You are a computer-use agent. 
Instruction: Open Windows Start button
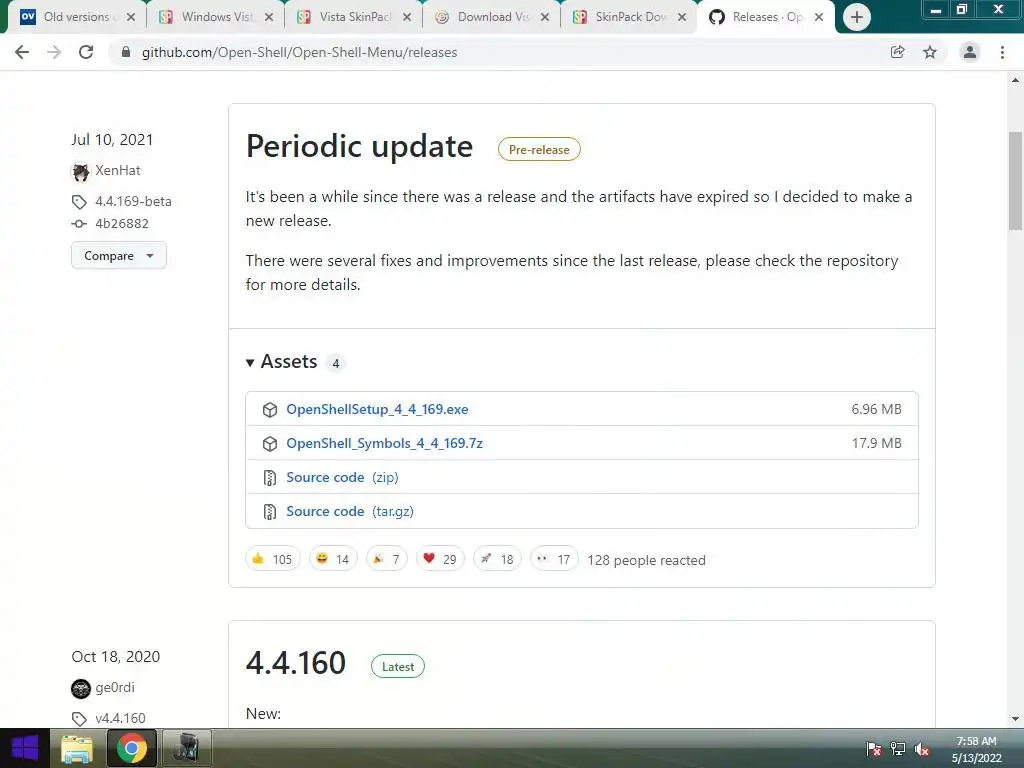click(25, 748)
